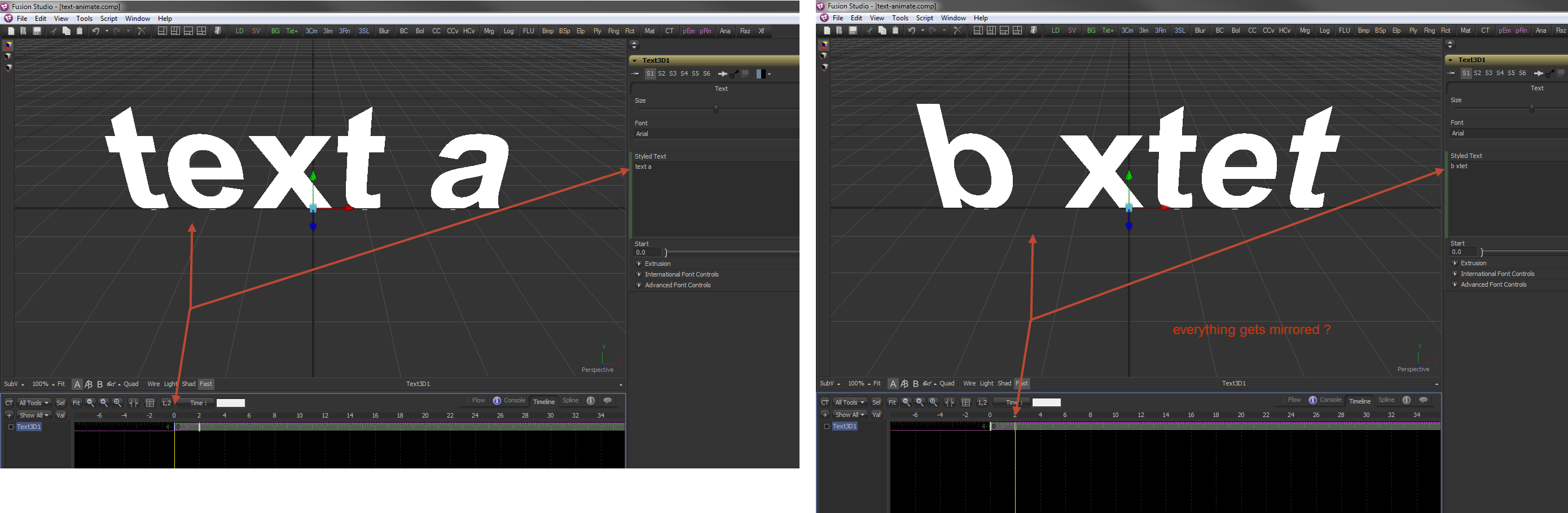Toggle Fast mode in left window viewer
Screen dimensions: 1568x513
tap(206, 384)
